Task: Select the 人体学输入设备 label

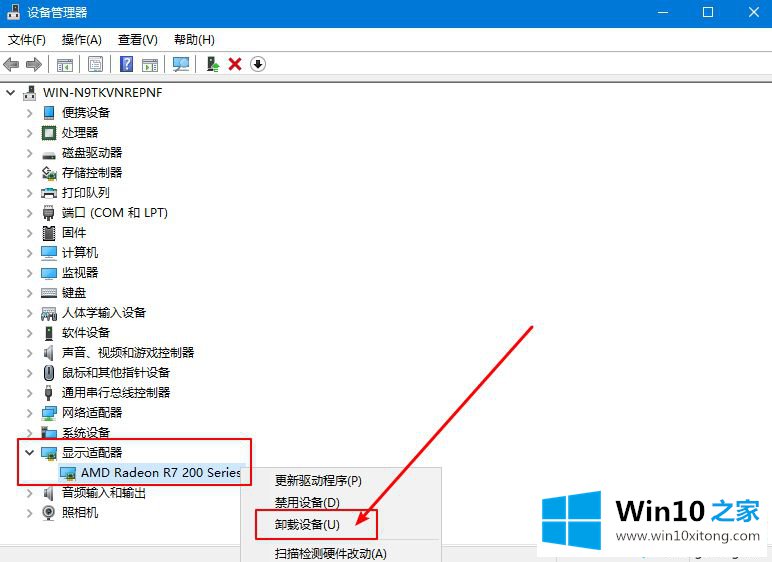Action: click(104, 313)
